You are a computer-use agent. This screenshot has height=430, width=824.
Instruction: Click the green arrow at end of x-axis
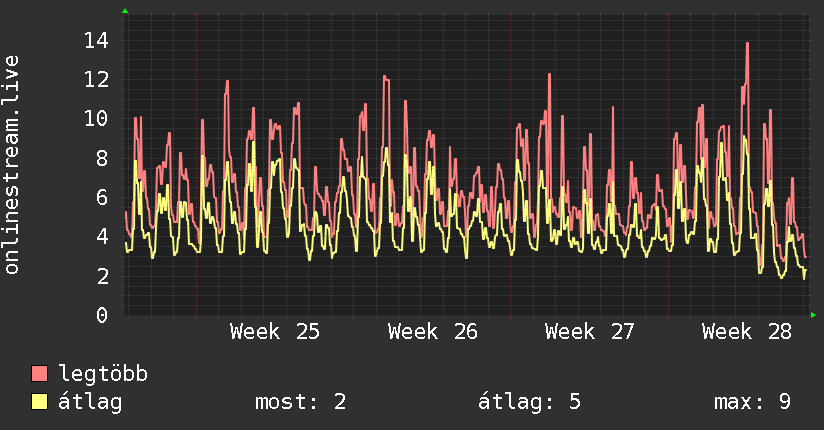click(813, 315)
